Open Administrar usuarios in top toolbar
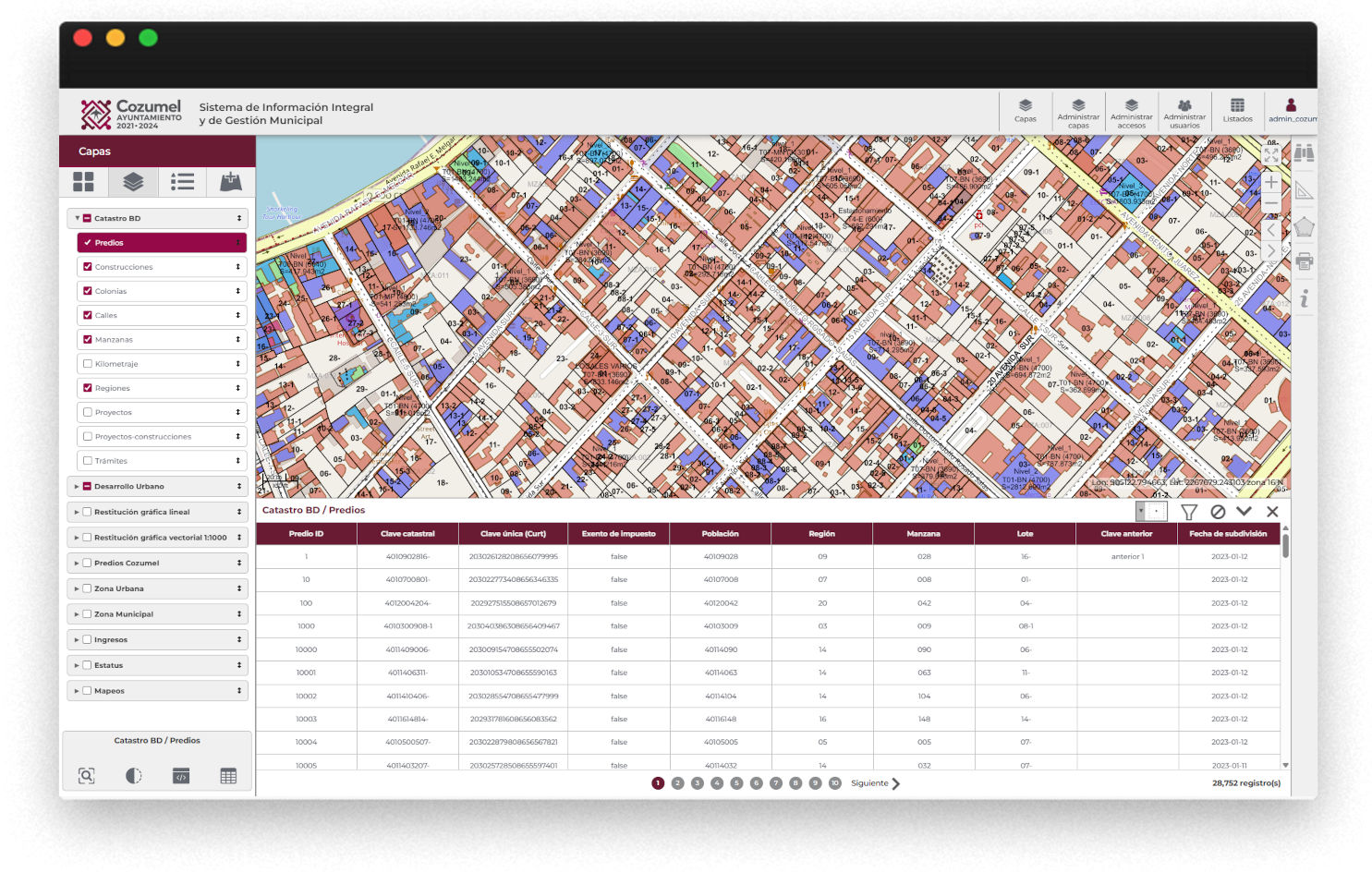Screen dimensions: 1372x885 tap(1184, 112)
